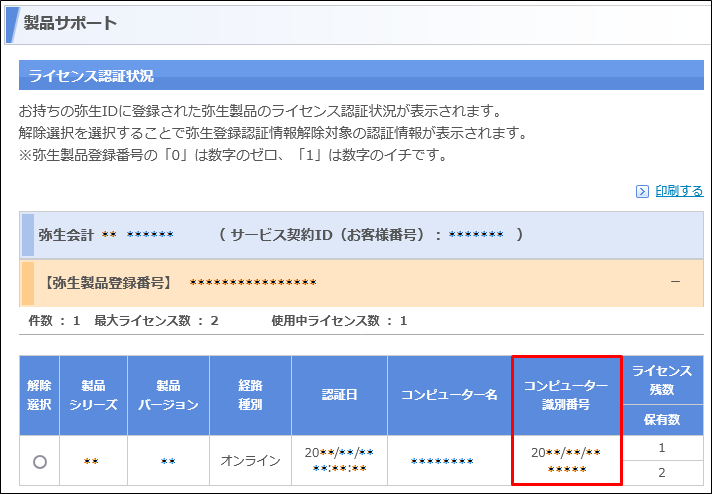Click the コンピューター識別番号 value cell
Screen dimensions: 712x494
pos(566,460)
